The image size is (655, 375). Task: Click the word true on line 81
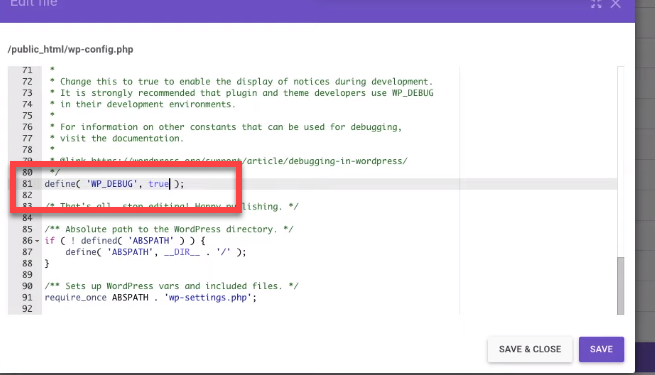158,184
